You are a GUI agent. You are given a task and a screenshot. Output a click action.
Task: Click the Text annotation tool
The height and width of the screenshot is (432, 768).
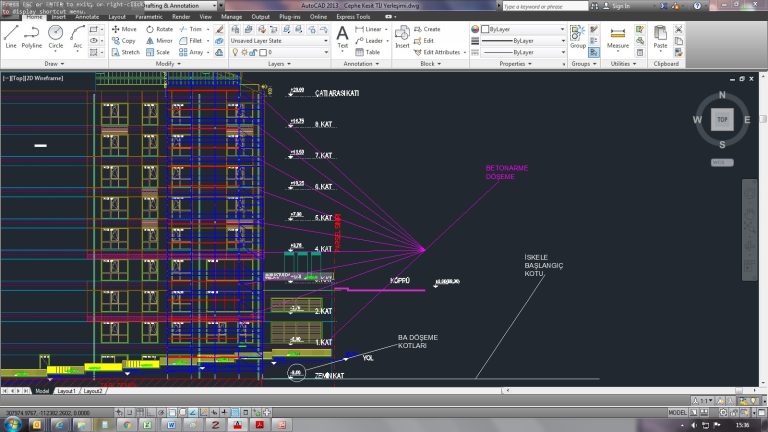coord(343,35)
